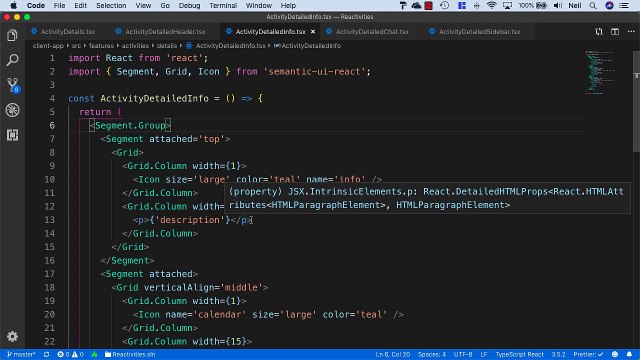640x360 pixels.
Task: Click the Prettier status item
Action: pyautogui.click(x=588, y=354)
